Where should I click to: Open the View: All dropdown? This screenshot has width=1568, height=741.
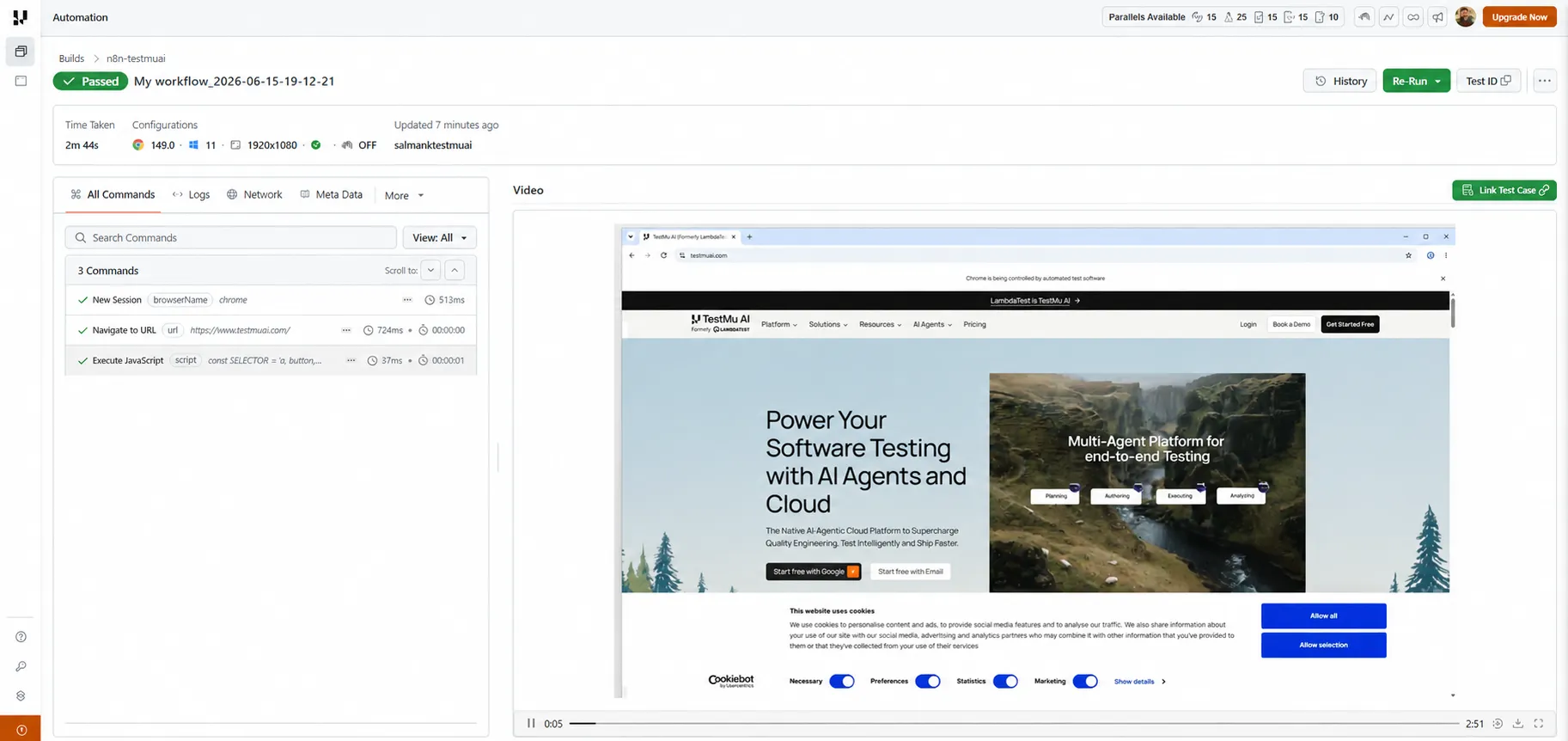click(439, 237)
